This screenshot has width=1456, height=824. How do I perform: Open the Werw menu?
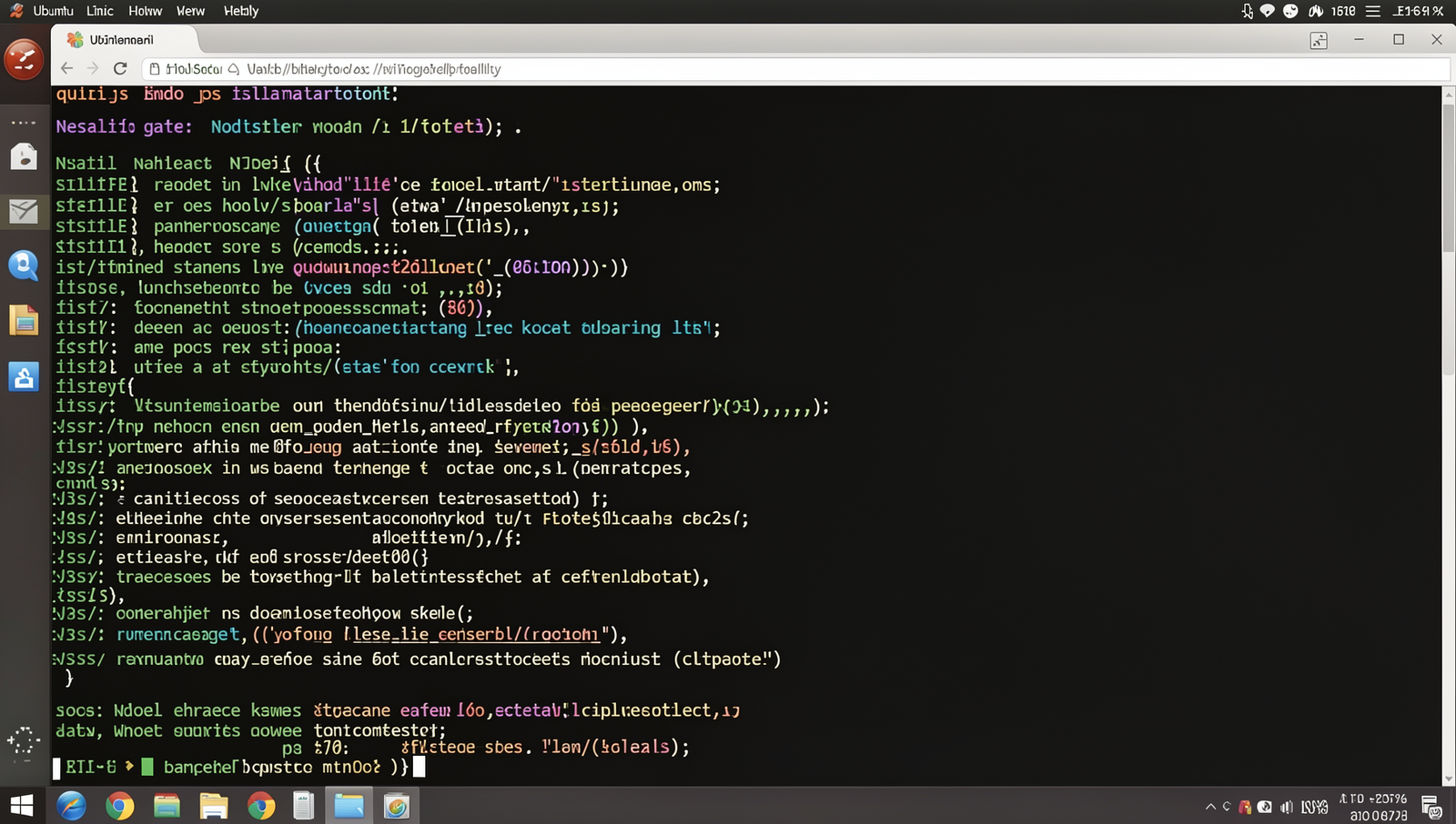point(190,11)
